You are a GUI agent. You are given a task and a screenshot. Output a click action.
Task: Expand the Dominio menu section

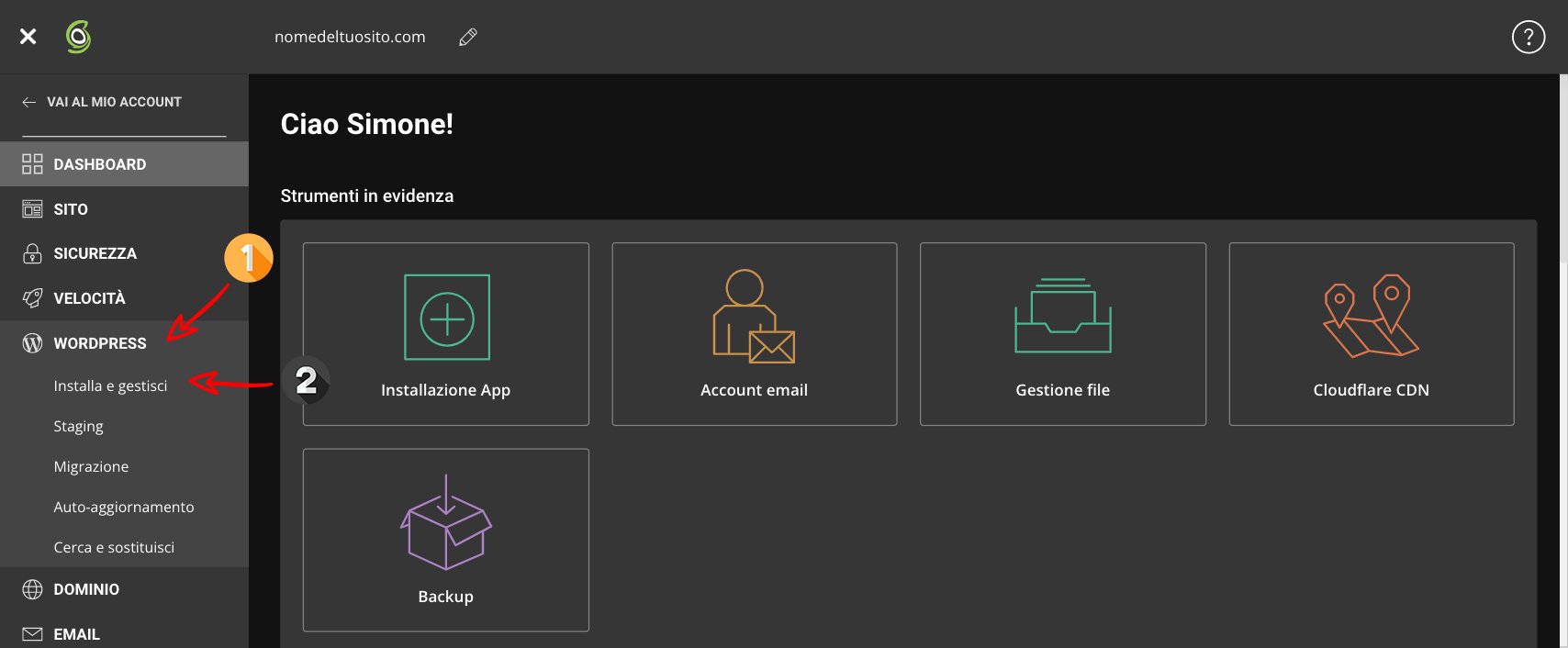pos(124,589)
